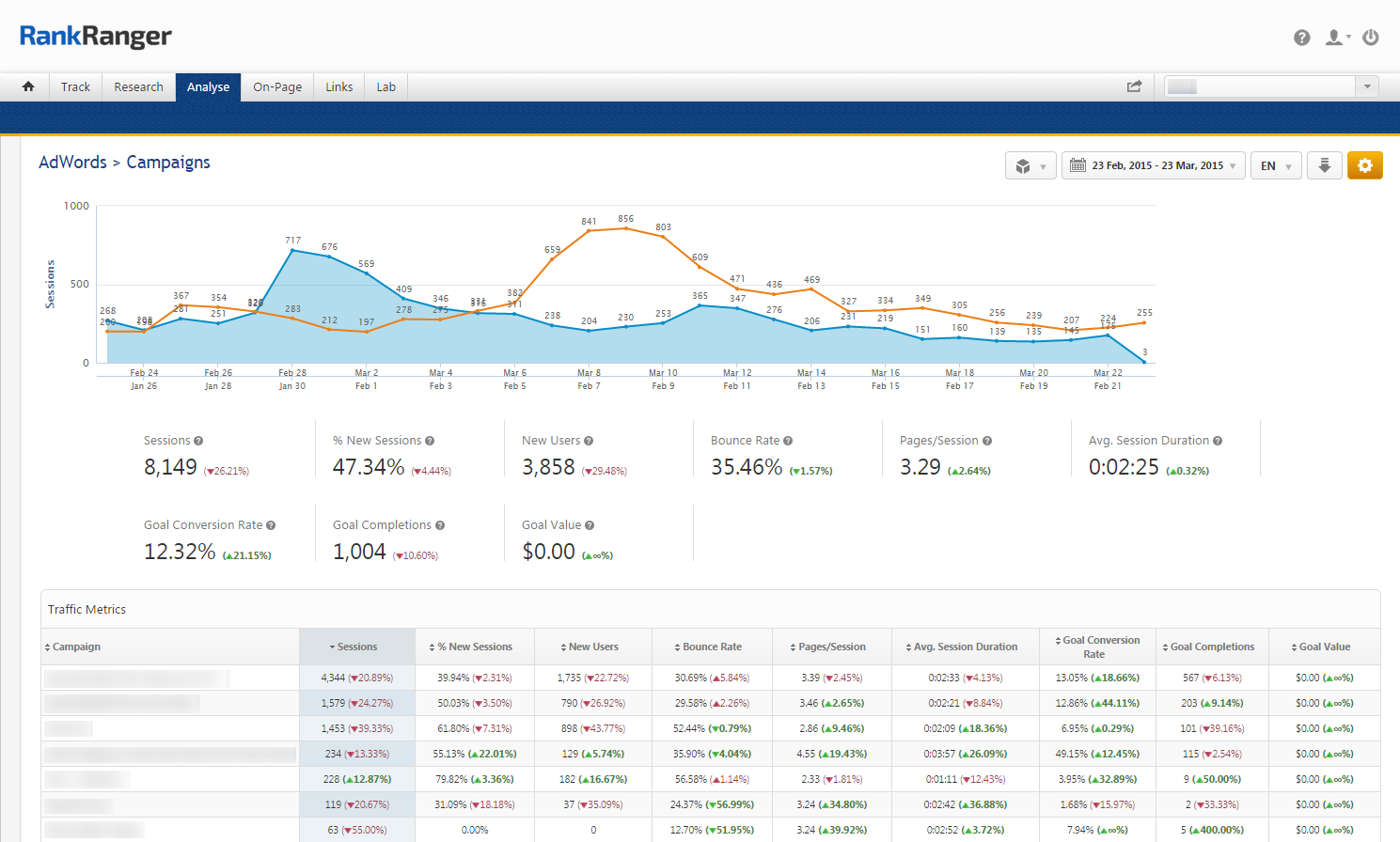
Task: Open the user account menu icon
Action: click(x=1336, y=38)
